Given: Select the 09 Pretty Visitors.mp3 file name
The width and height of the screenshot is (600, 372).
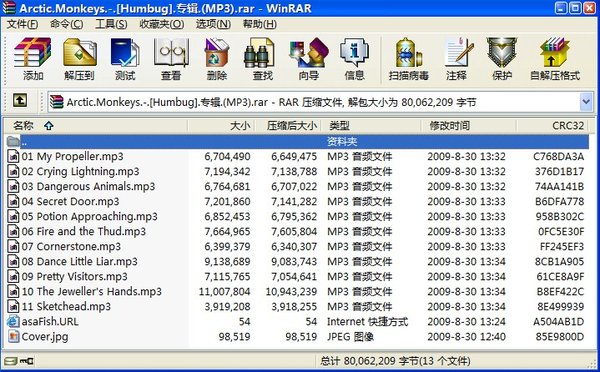Looking at the screenshot, I should 75,276.
